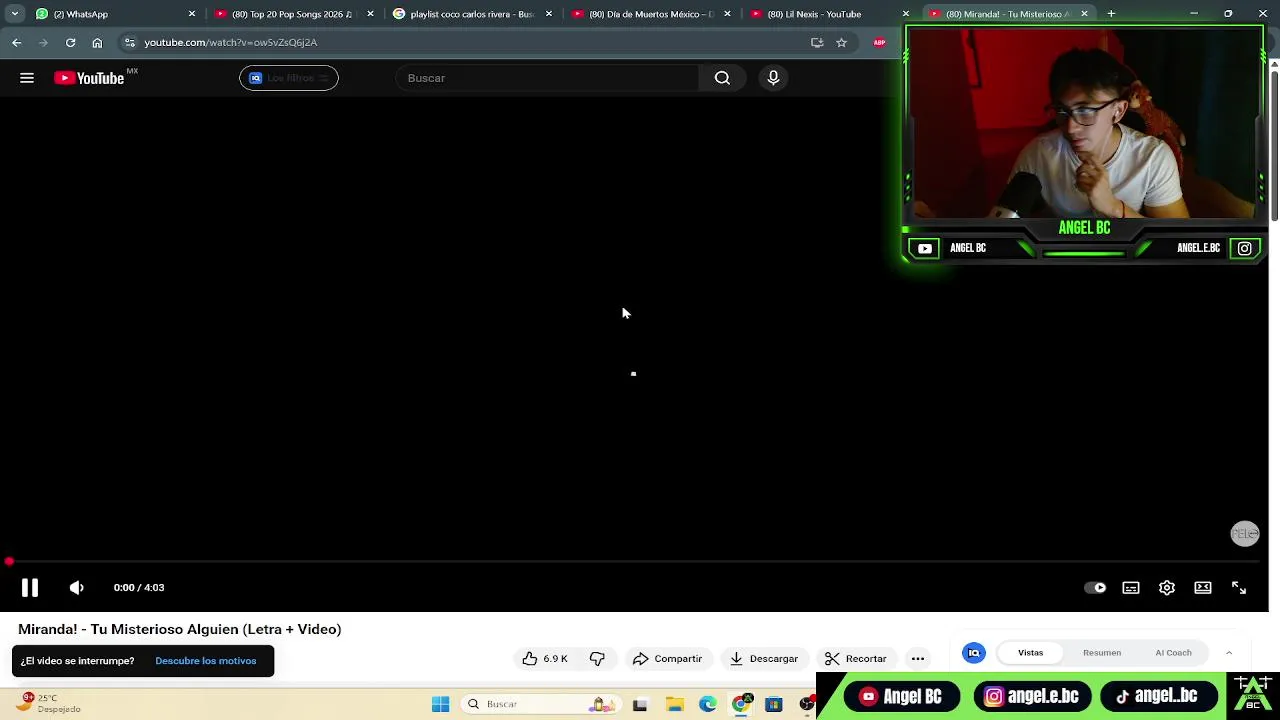Open the player settings gear
Viewport: 1280px width, 720px height.
click(1167, 588)
